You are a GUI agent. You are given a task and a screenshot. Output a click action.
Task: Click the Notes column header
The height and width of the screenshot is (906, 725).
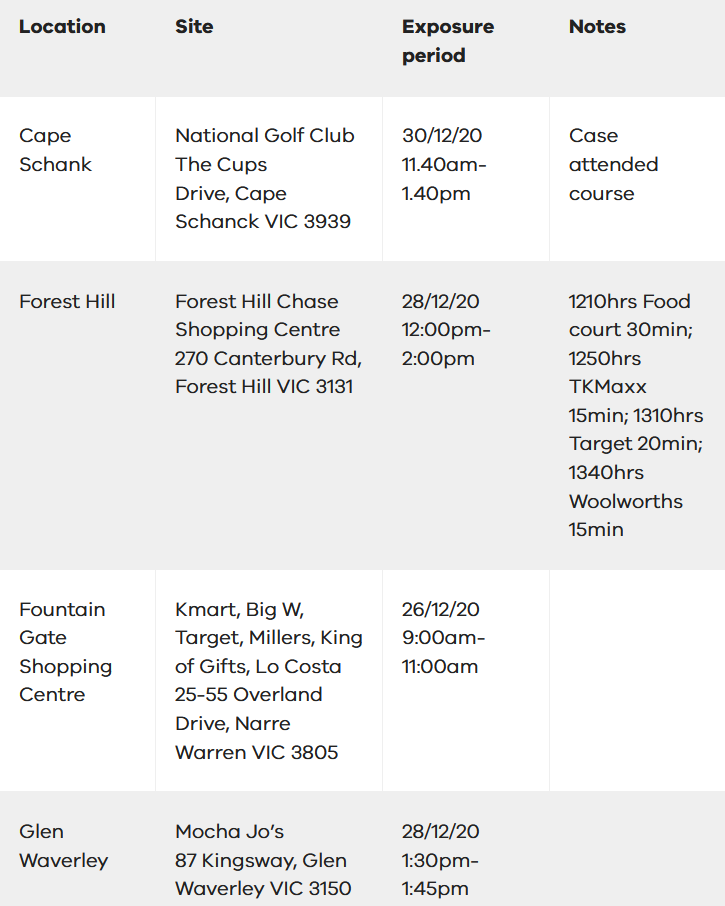(x=597, y=27)
